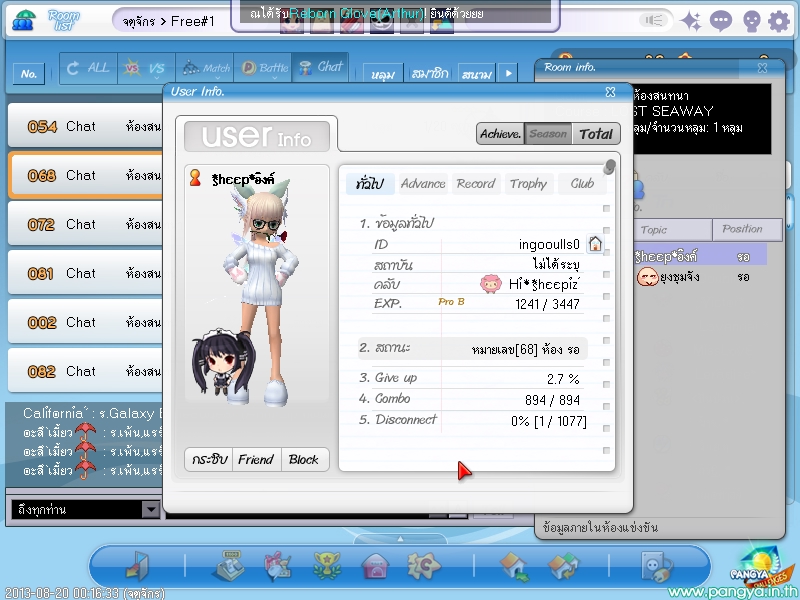This screenshot has height=600, width=800.
Task: Click the sparkle stars icon in top bar
Action: [x=691, y=21]
